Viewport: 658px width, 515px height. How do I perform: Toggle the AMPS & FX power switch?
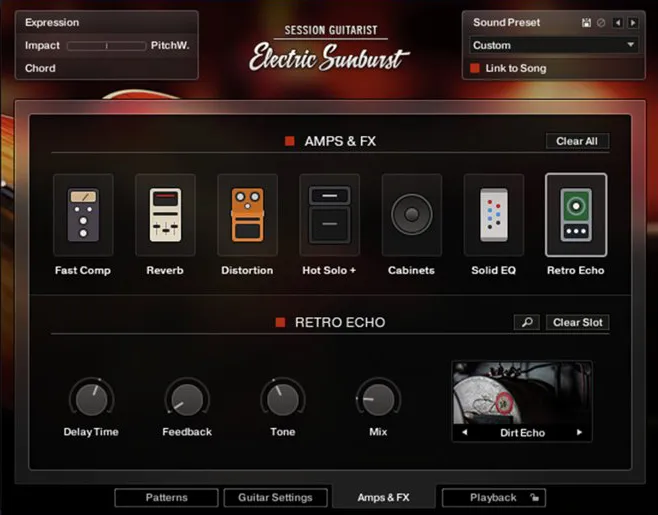[x=290, y=141]
